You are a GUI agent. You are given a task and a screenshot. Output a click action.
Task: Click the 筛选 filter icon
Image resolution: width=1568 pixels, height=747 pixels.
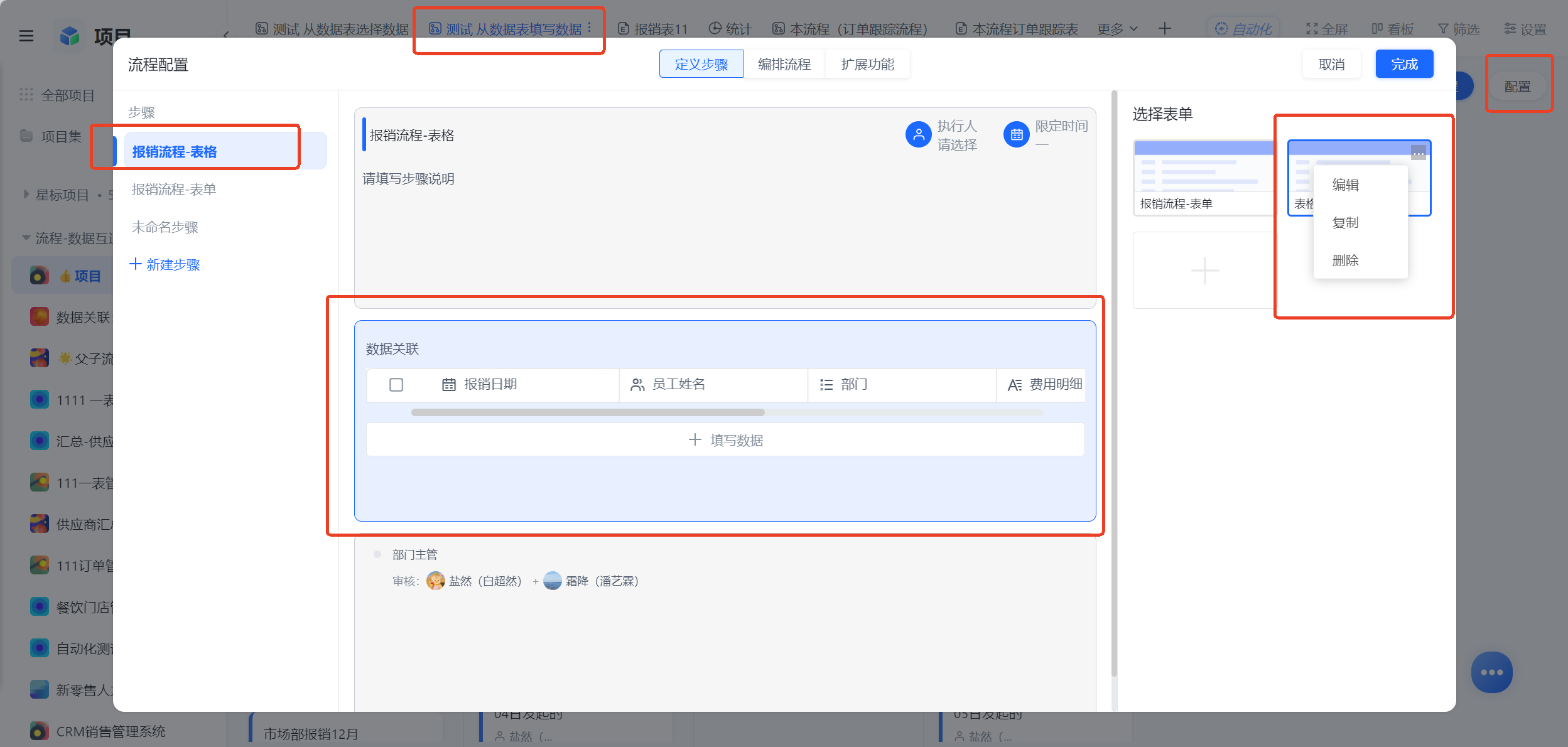(1443, 29)
